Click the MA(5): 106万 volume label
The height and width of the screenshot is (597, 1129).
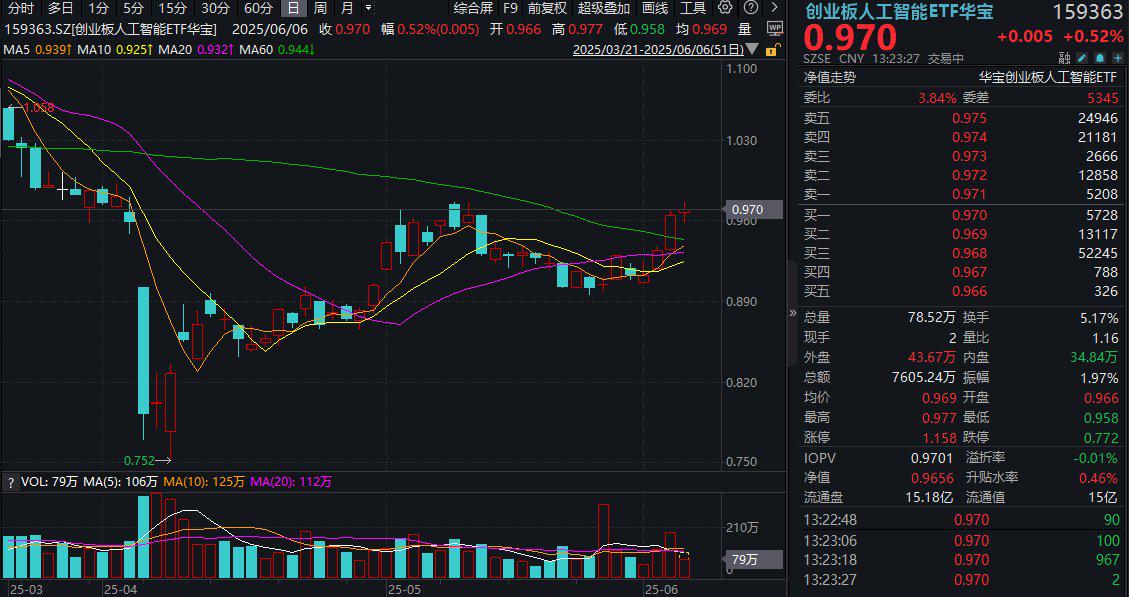[121, 482]
